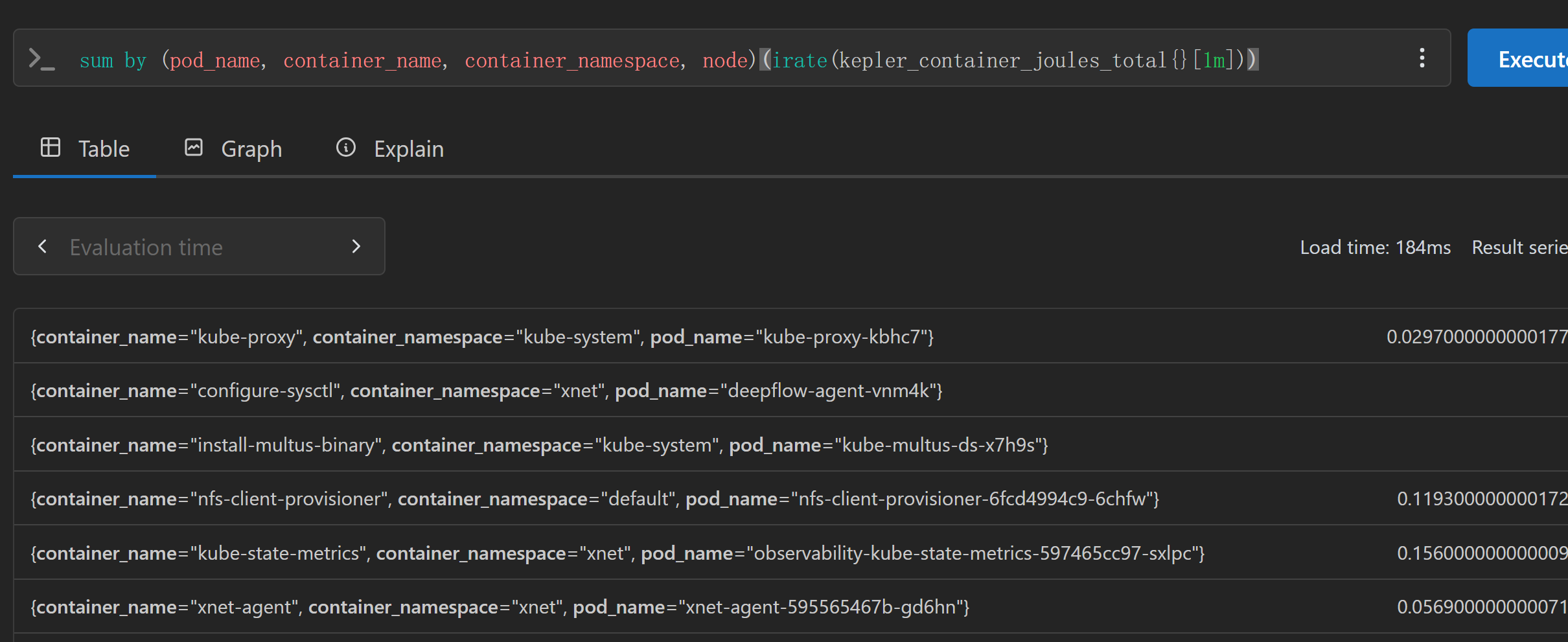Click the irate function in the query
Viewport: 1568px width, 642px height.
coord(800,60)
